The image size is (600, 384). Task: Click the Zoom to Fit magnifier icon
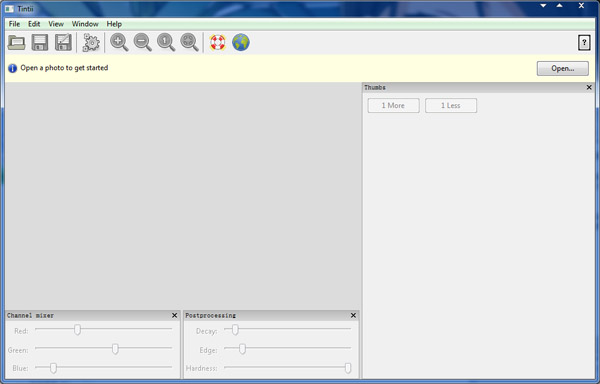pos(189,42)
